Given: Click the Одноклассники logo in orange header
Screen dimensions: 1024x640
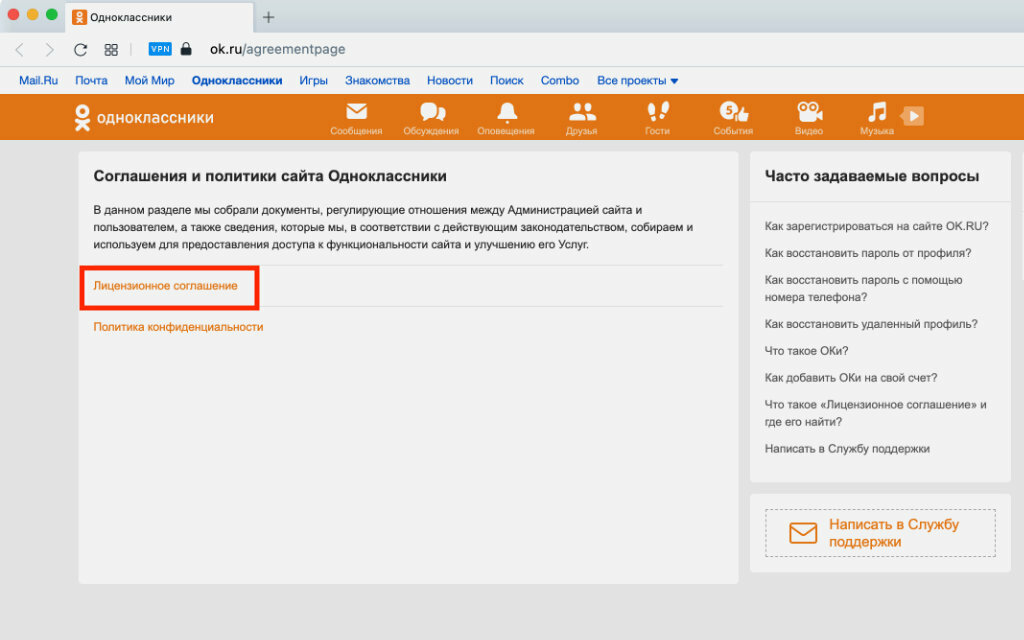Looking at the screenshot, I should point(144,118).
